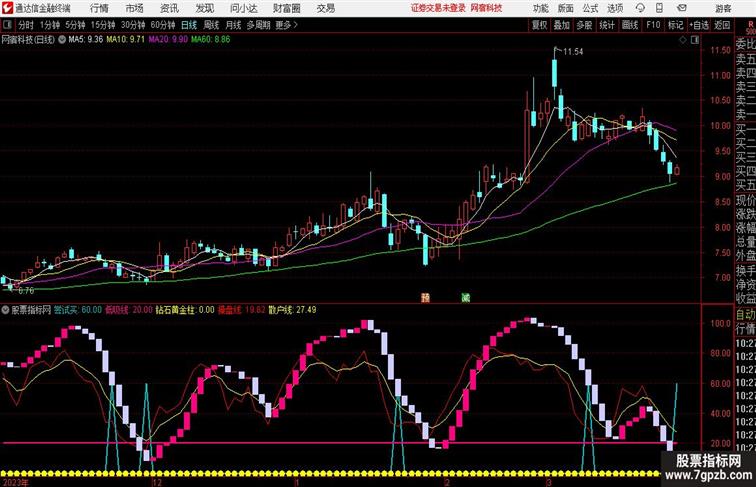This screenshot has height=487, width=756.
Task: Switch to the 60分钟 period tab
Action: pos(162,25)
